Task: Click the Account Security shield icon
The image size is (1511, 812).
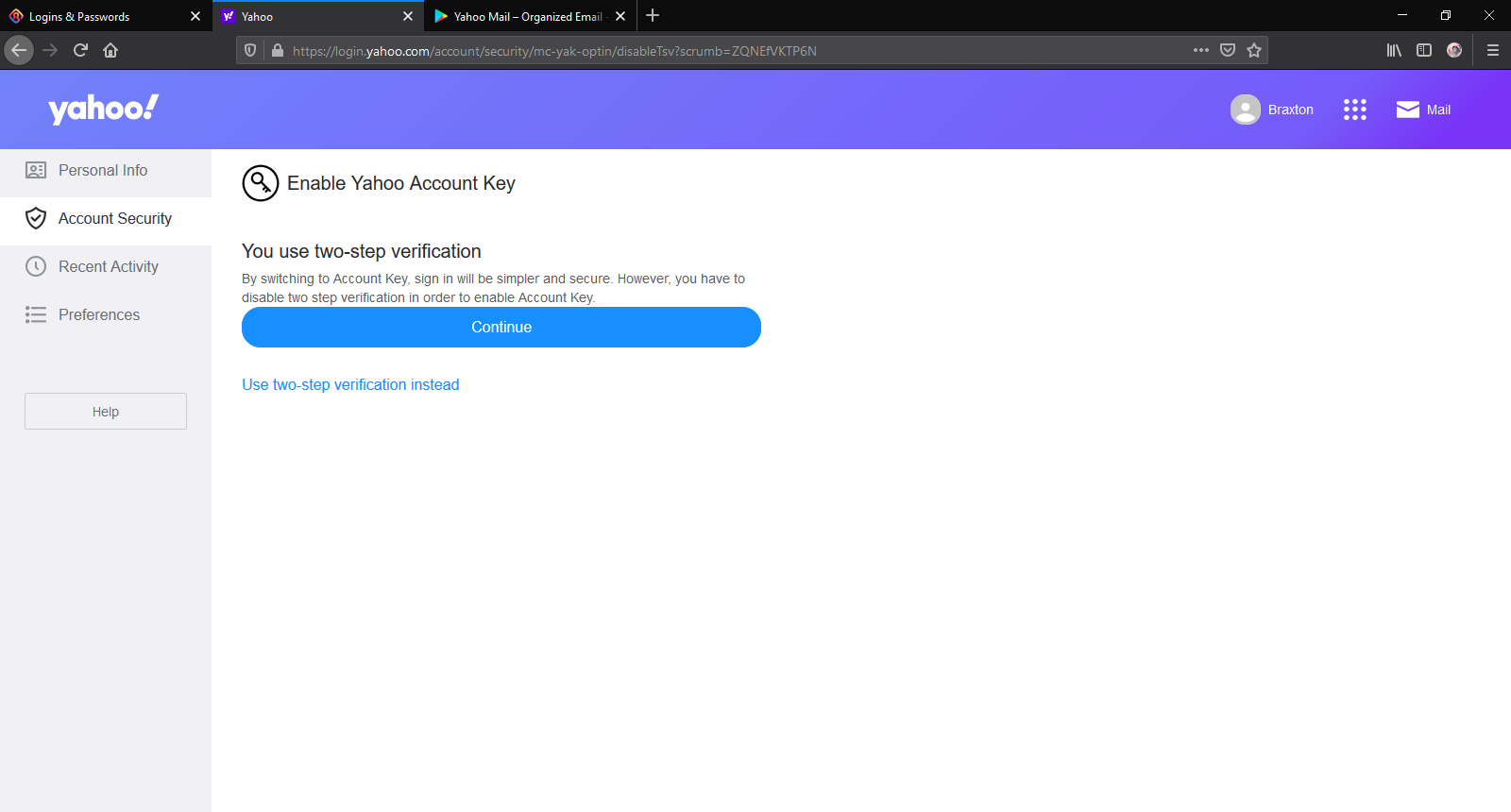Action: [x=36, y=218]
